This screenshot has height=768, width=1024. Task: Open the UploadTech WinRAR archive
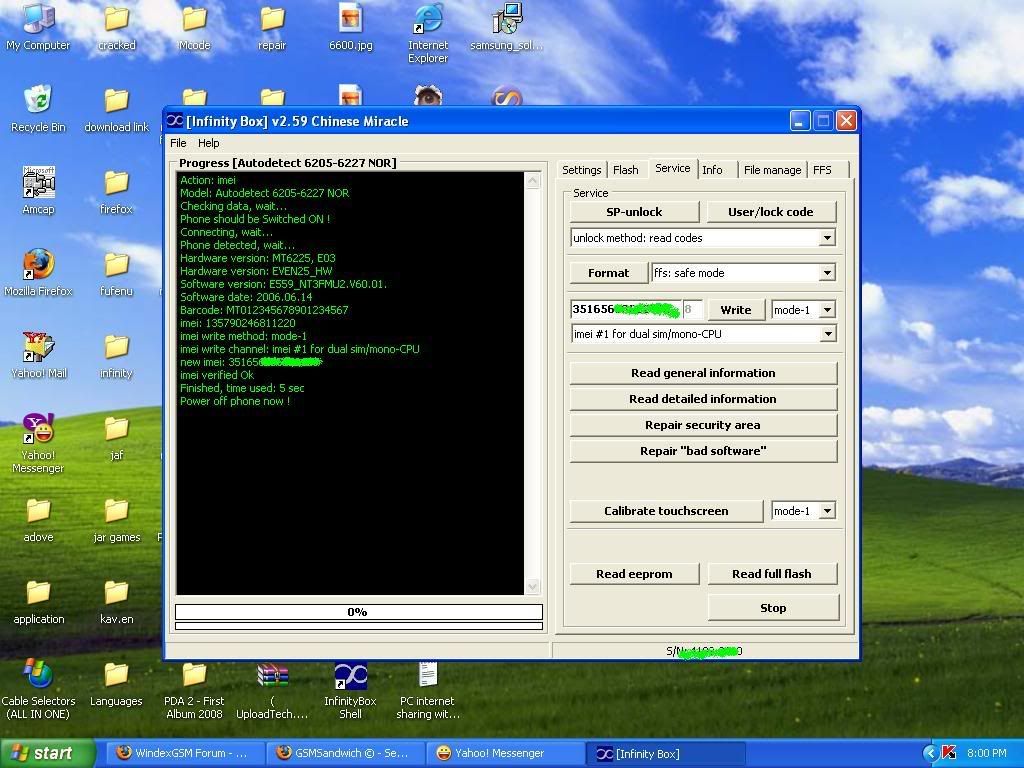point(272,689)
